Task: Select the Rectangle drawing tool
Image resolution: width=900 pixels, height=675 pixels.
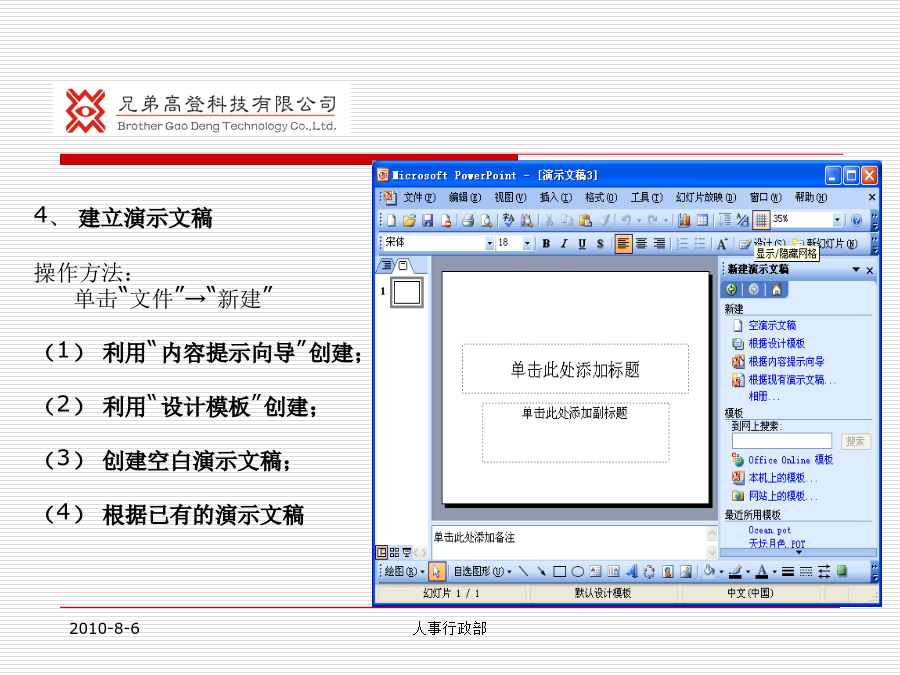Action: [x=560, y=572]
